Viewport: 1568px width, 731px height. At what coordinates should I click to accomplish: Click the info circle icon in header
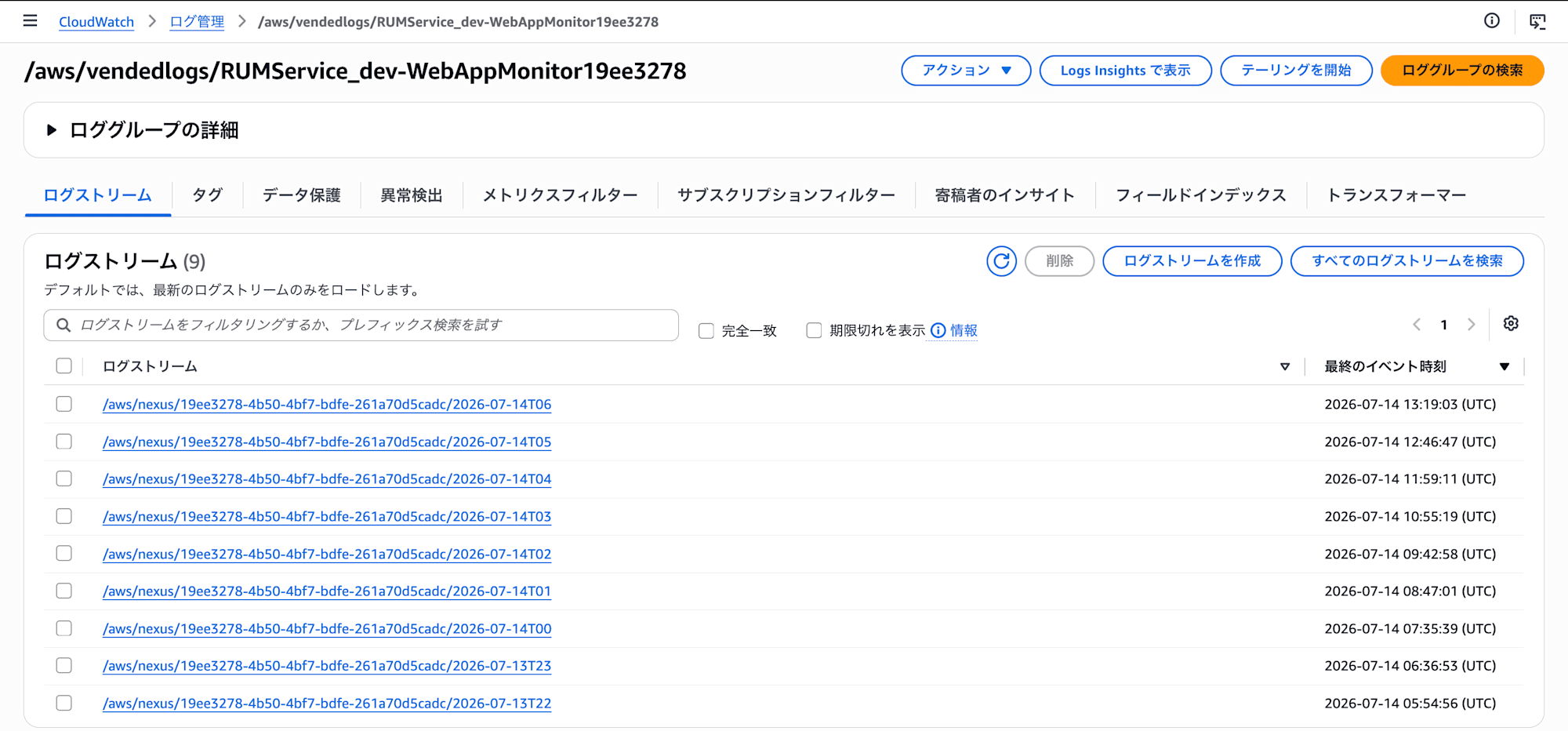pos(1492,21)
